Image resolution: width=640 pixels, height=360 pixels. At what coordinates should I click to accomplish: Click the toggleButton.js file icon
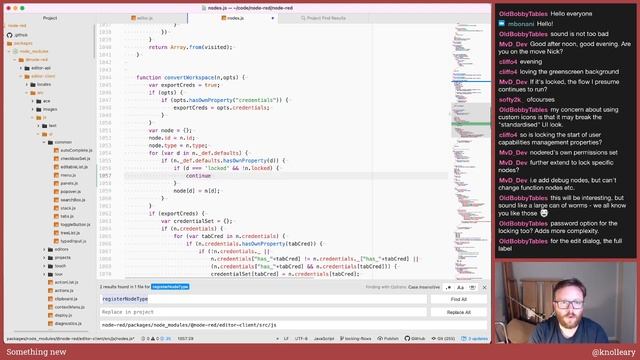57,224
